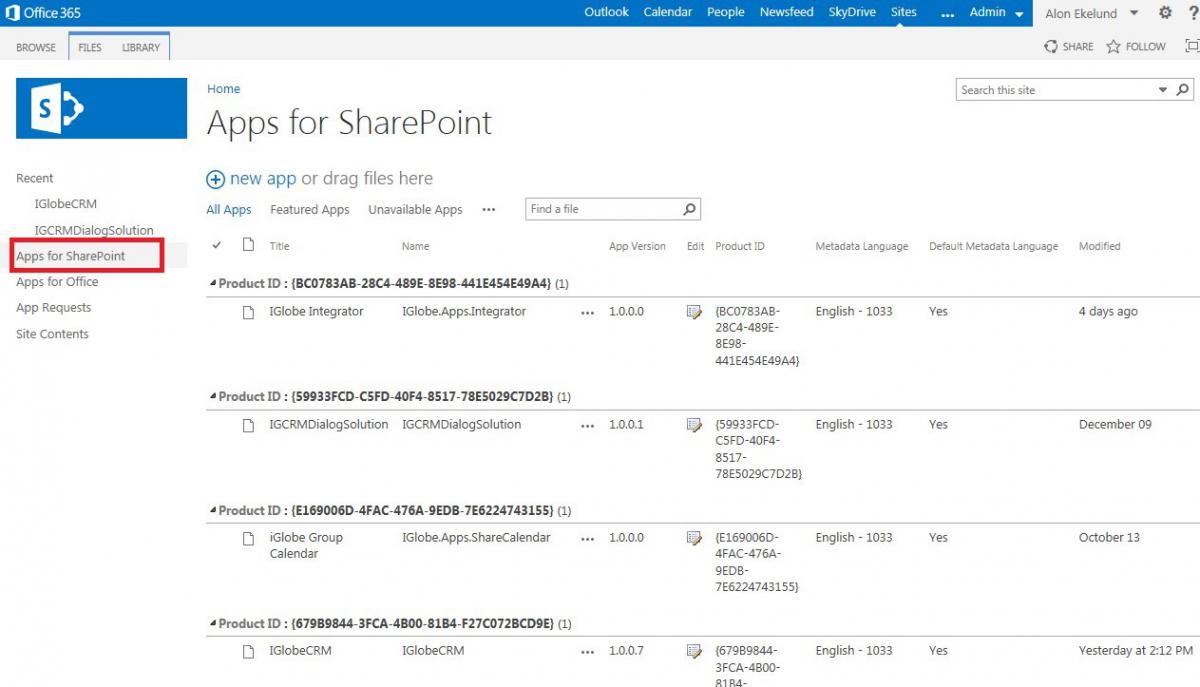Click the SharePoint site logo
1200x687 pixels.
pyautogui.click(x=101, y=108)
